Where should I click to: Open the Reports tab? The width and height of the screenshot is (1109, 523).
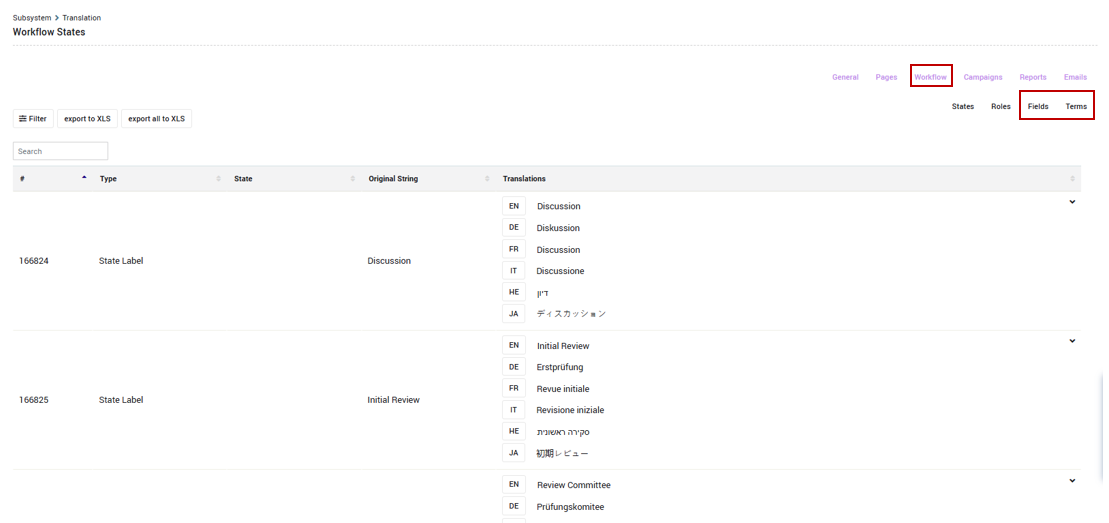[x=1033, y=77]
